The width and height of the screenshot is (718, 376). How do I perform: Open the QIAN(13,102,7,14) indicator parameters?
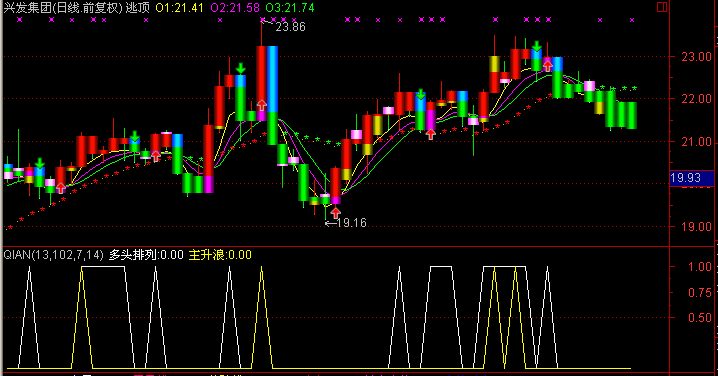(x=54, y=255)
